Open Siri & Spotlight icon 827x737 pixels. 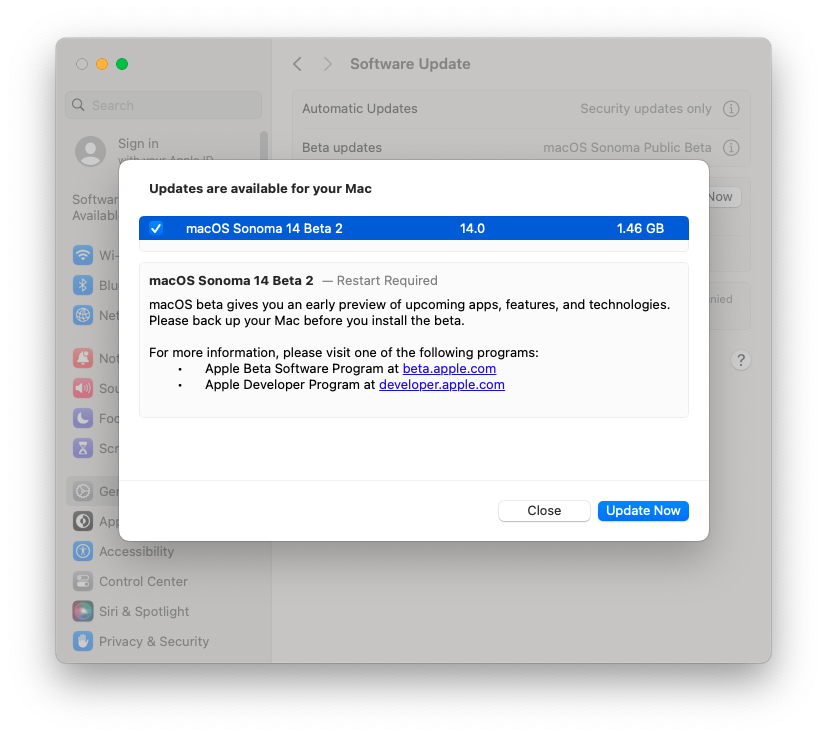(83, 611)
